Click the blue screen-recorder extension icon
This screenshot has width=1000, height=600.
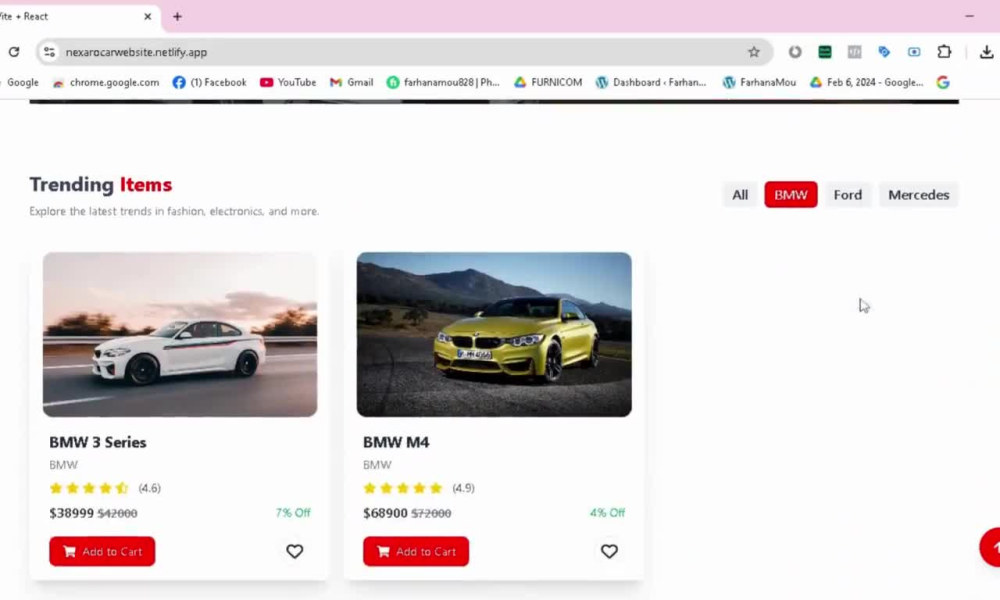click(x=914, y=52)
